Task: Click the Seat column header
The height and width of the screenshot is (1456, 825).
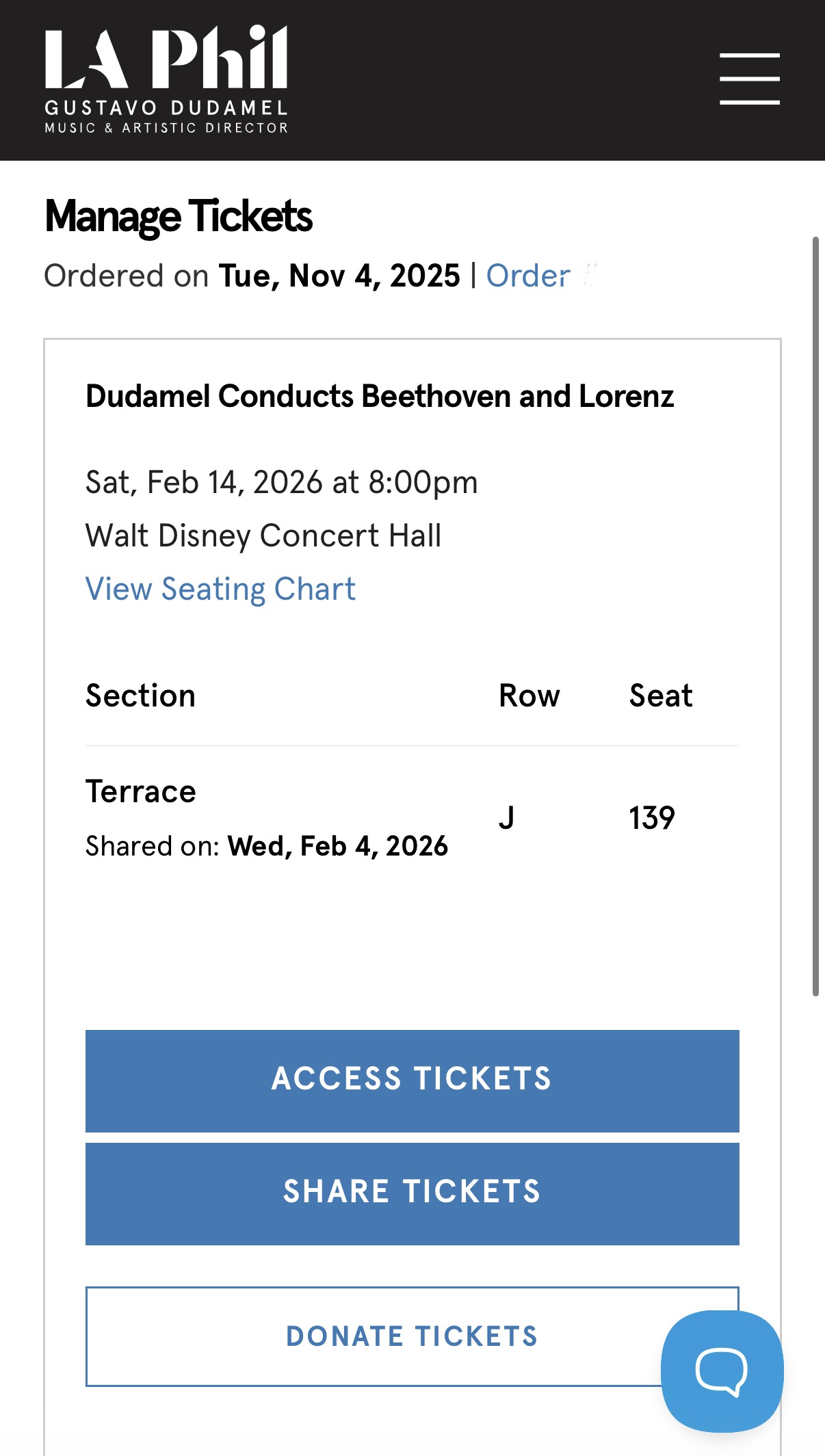Action: (x=660, y=696)
